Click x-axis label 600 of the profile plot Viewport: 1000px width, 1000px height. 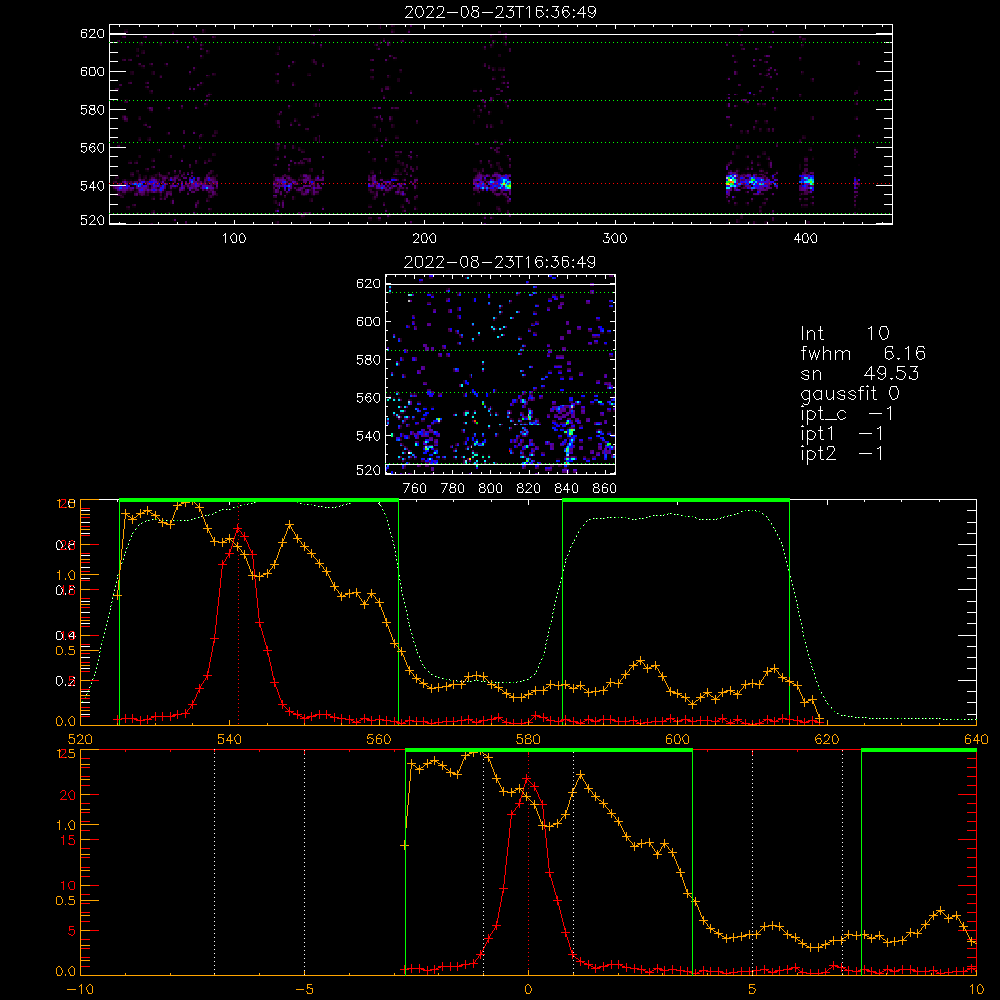(677, 740)
